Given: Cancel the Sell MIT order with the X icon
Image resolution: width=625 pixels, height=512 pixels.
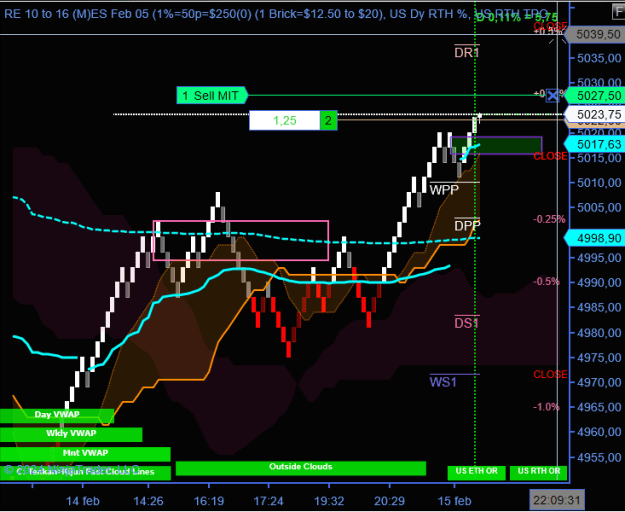Looking at the screenshot, I should (x=552, y=96).
